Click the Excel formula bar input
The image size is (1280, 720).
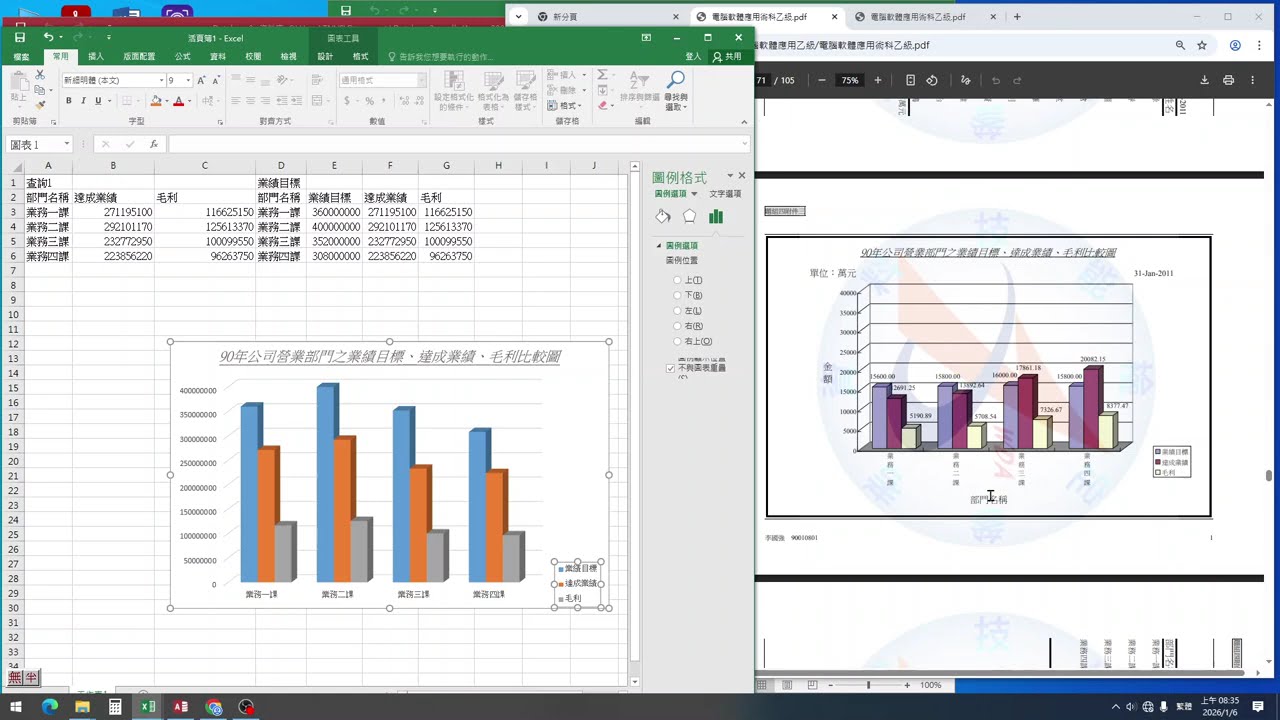tap(458, 145)
